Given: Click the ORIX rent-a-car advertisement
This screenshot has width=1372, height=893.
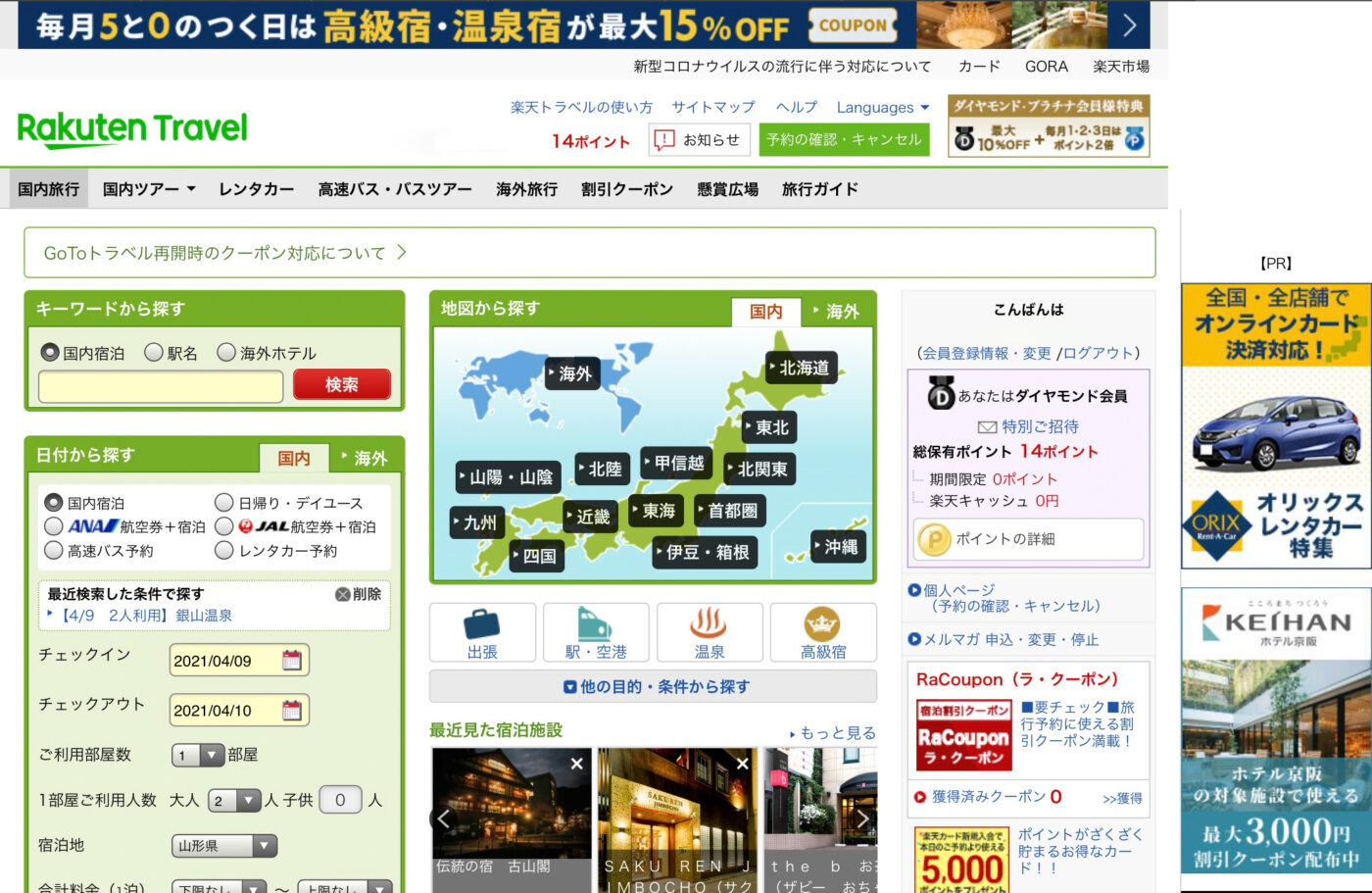Looking at the screenshot, I should (1276, 425).
